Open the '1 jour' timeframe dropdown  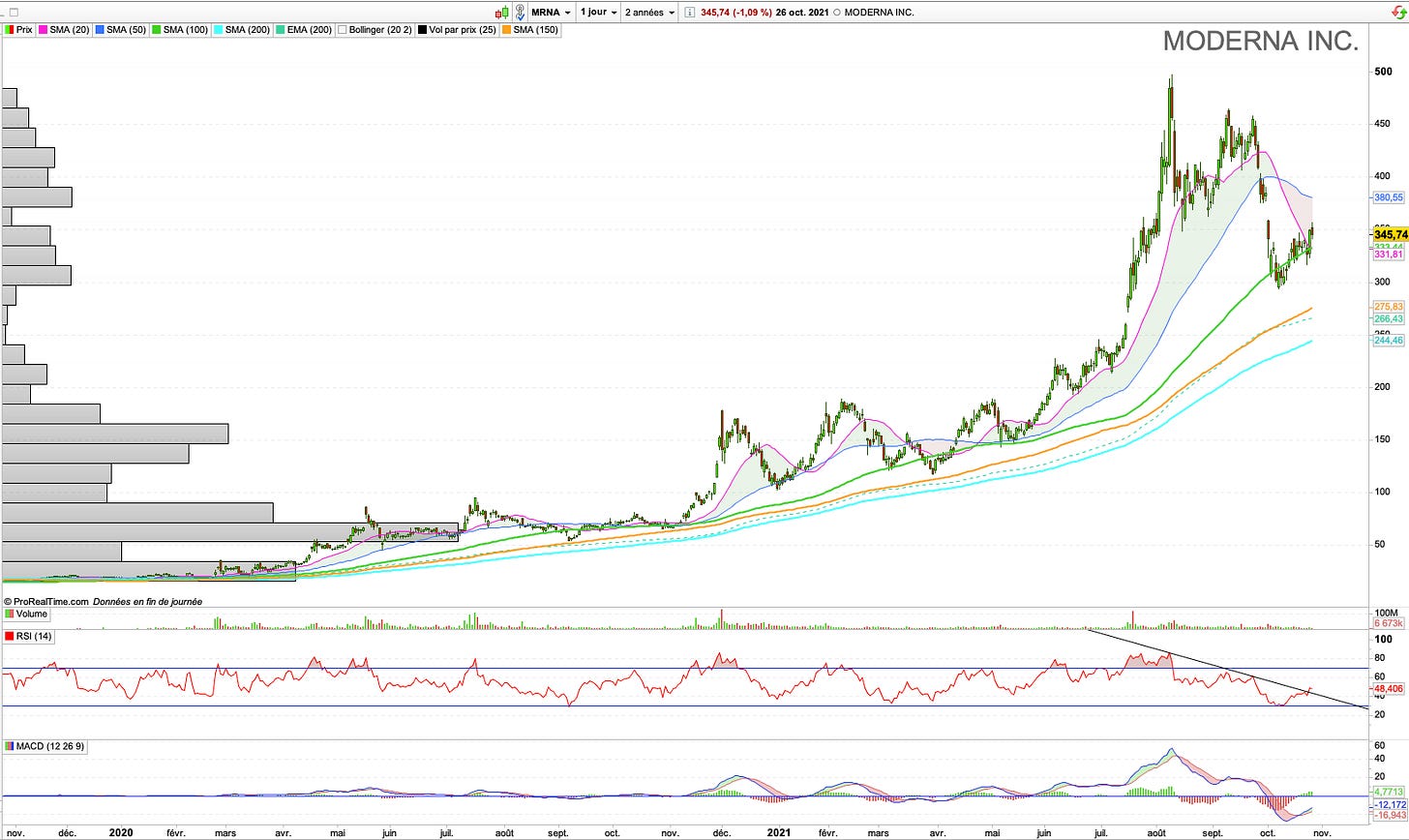[x=599, y=13]
